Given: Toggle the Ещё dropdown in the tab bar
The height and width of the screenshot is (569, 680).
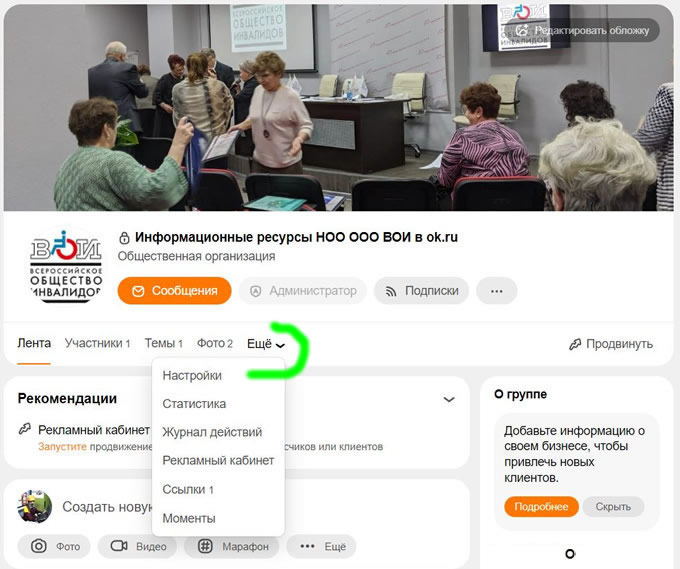Looking at the screenshot, I should tap(266, 344).
